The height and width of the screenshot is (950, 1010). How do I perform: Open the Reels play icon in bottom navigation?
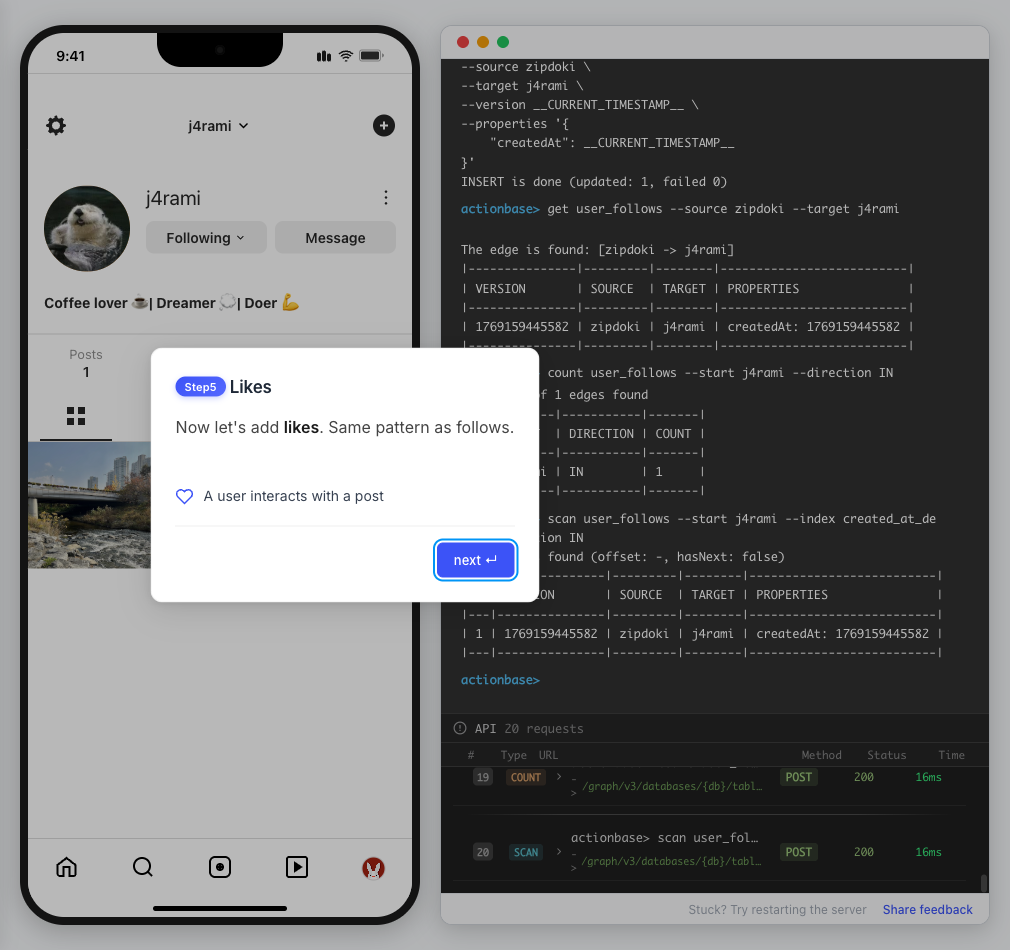point(297,867)
